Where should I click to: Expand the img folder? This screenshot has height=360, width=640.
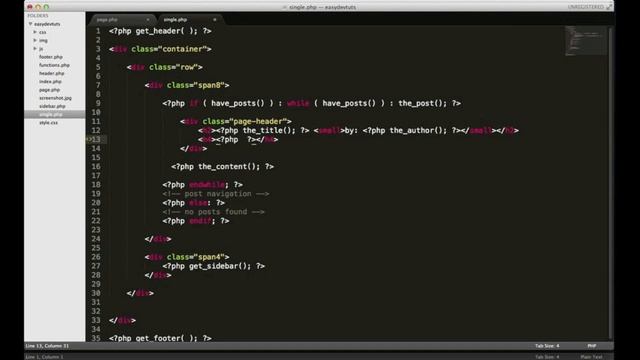click(x=35, y=40)
